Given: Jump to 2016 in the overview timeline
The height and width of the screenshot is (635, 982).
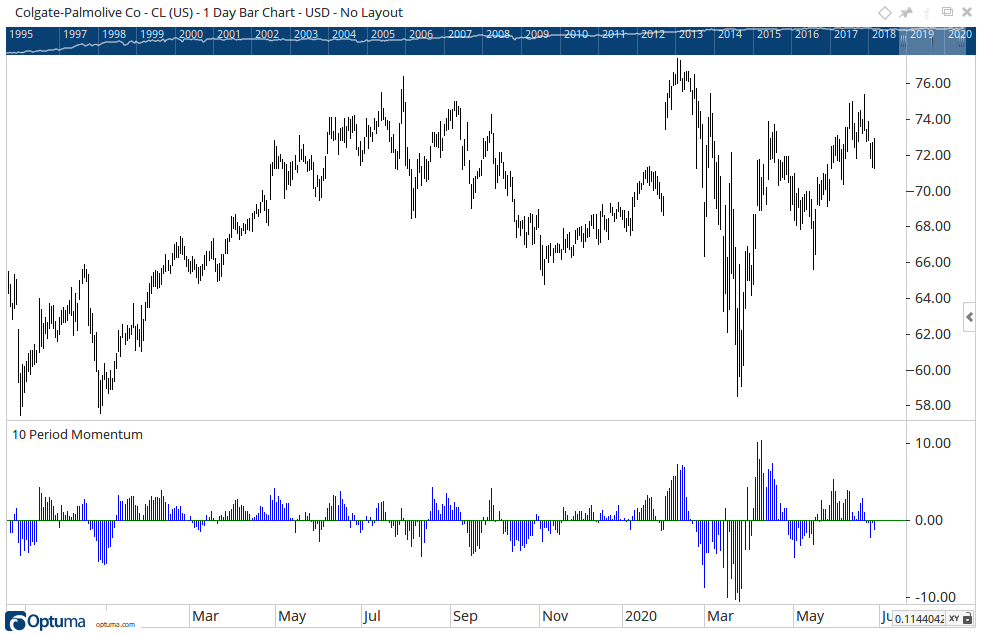Looking at the screenshot, I should 807,34.
